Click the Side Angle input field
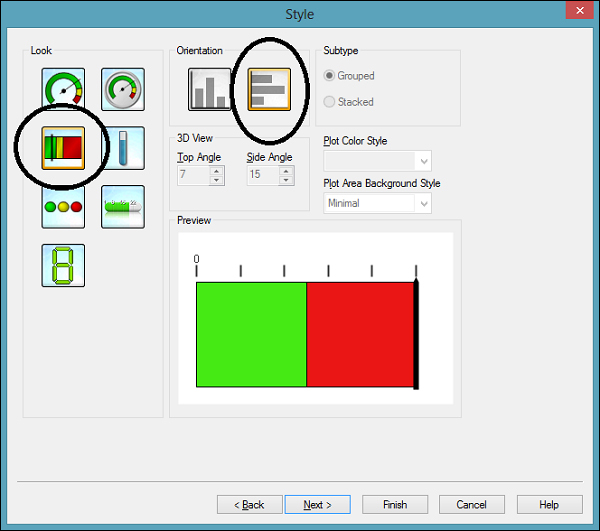 coord(264,175)
